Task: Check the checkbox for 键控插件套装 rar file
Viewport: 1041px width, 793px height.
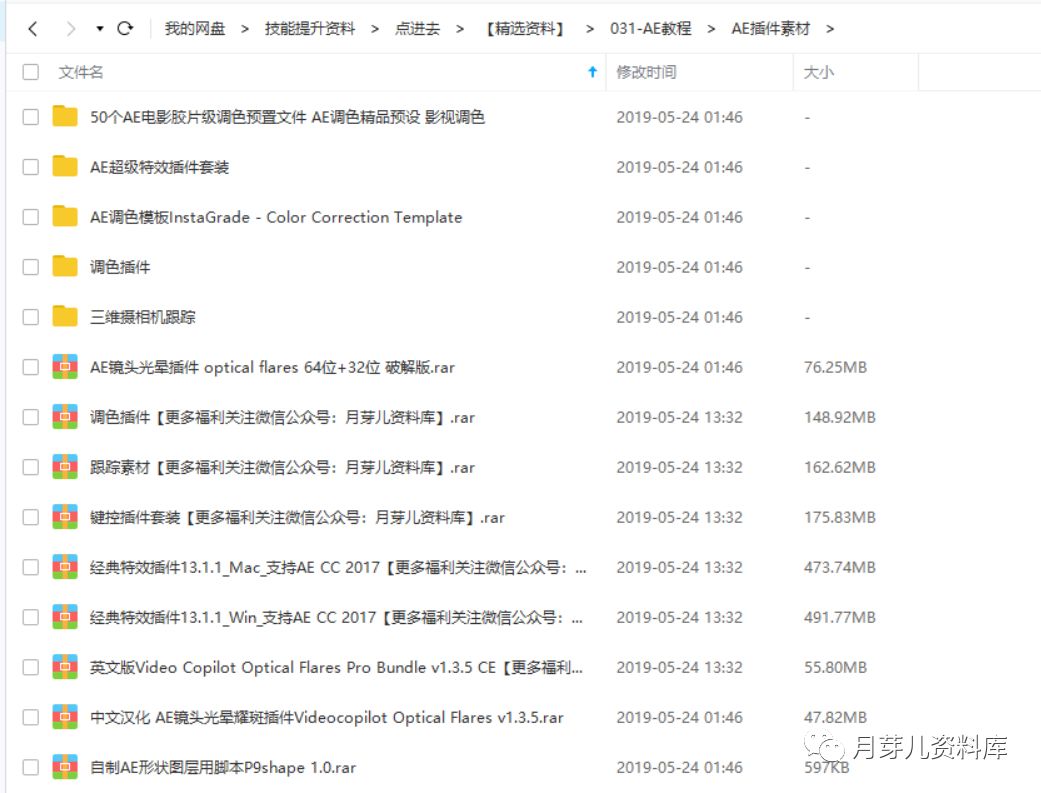Action: (x=29, y=517)
